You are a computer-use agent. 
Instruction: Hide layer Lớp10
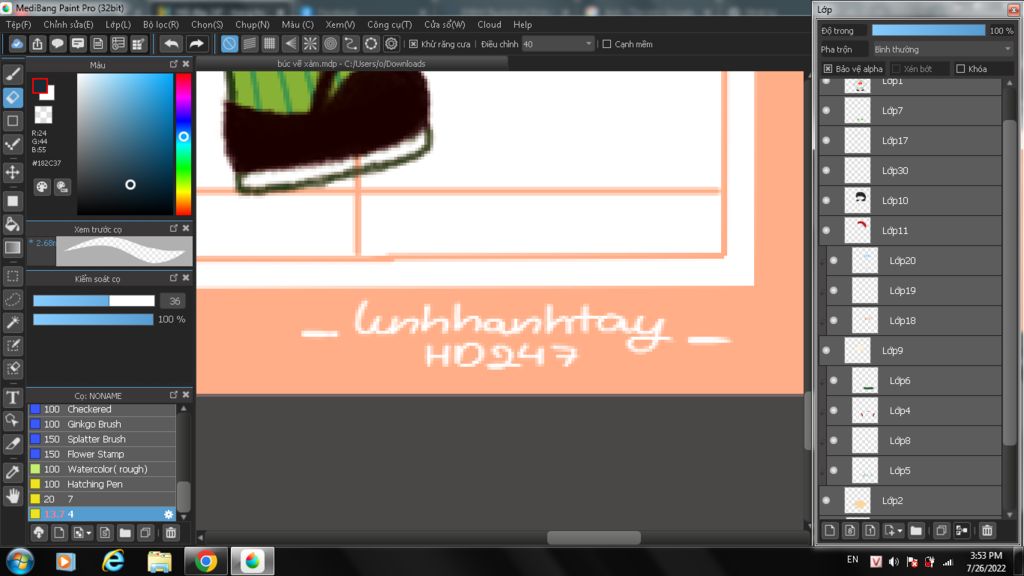pos(826,200)
